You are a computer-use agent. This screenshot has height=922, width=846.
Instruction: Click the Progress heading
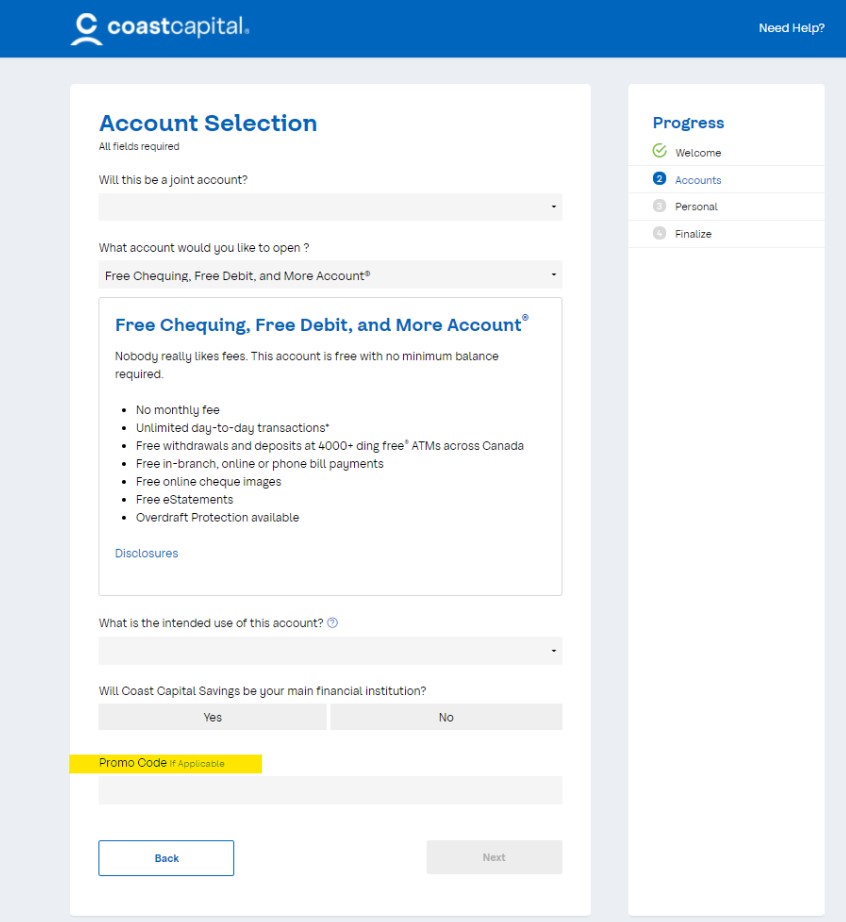coord(688,122)
